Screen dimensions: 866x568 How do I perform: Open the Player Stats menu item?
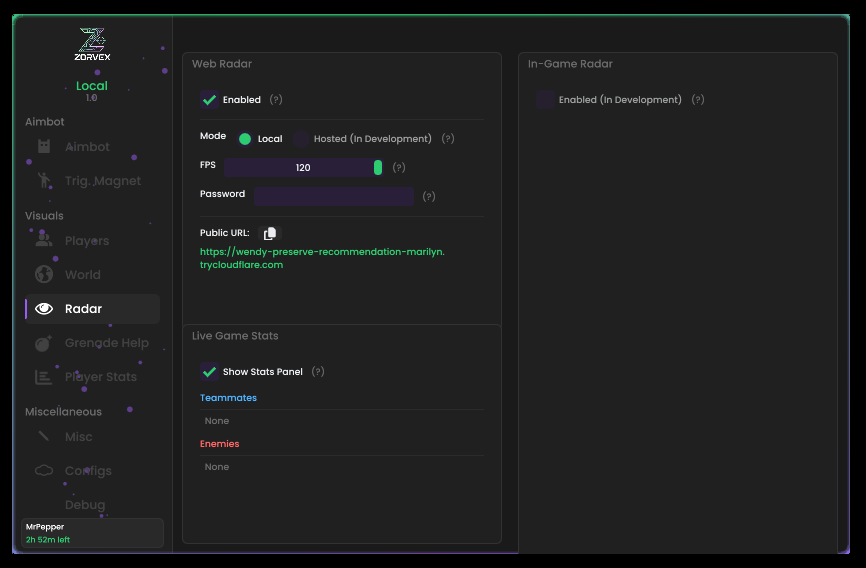(100, 377)
